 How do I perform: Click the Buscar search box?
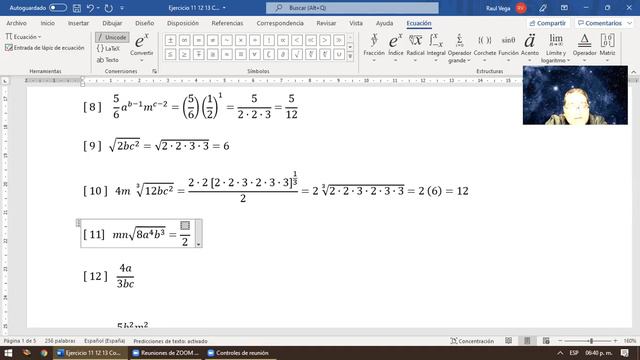click(x=352, y=8)
